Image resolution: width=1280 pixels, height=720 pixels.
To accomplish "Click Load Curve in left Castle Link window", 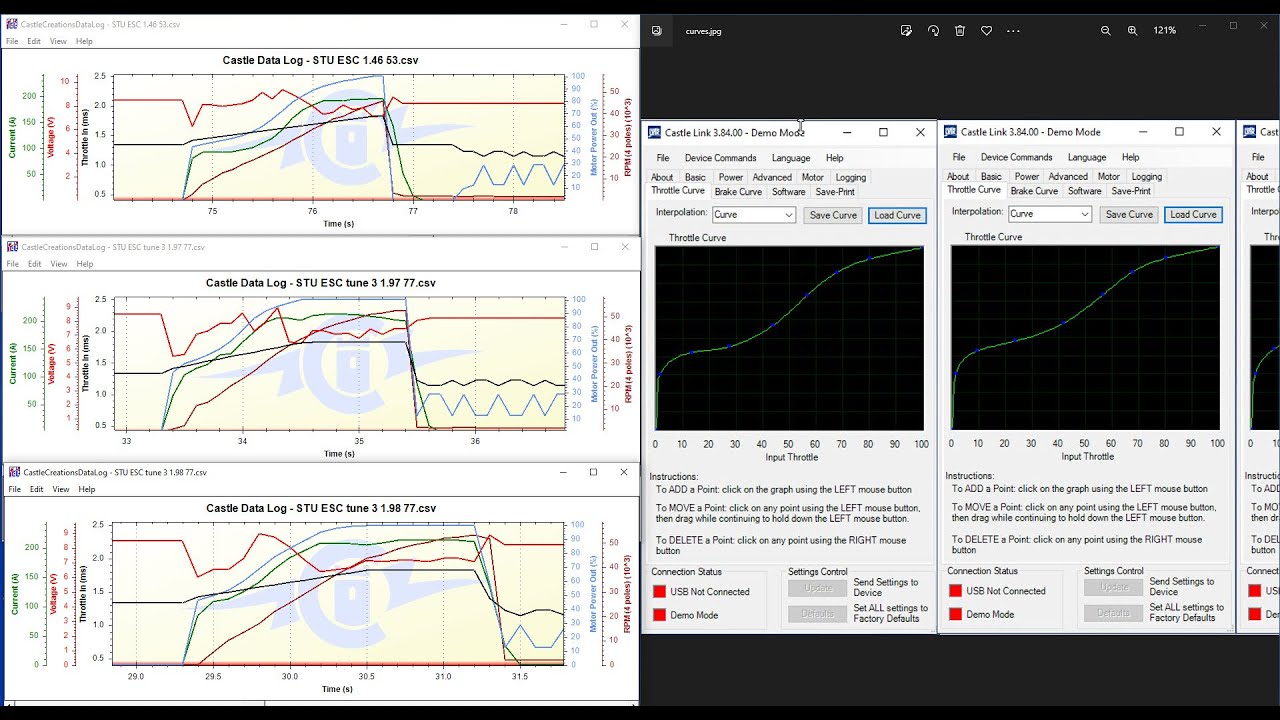I will point(897,215).
